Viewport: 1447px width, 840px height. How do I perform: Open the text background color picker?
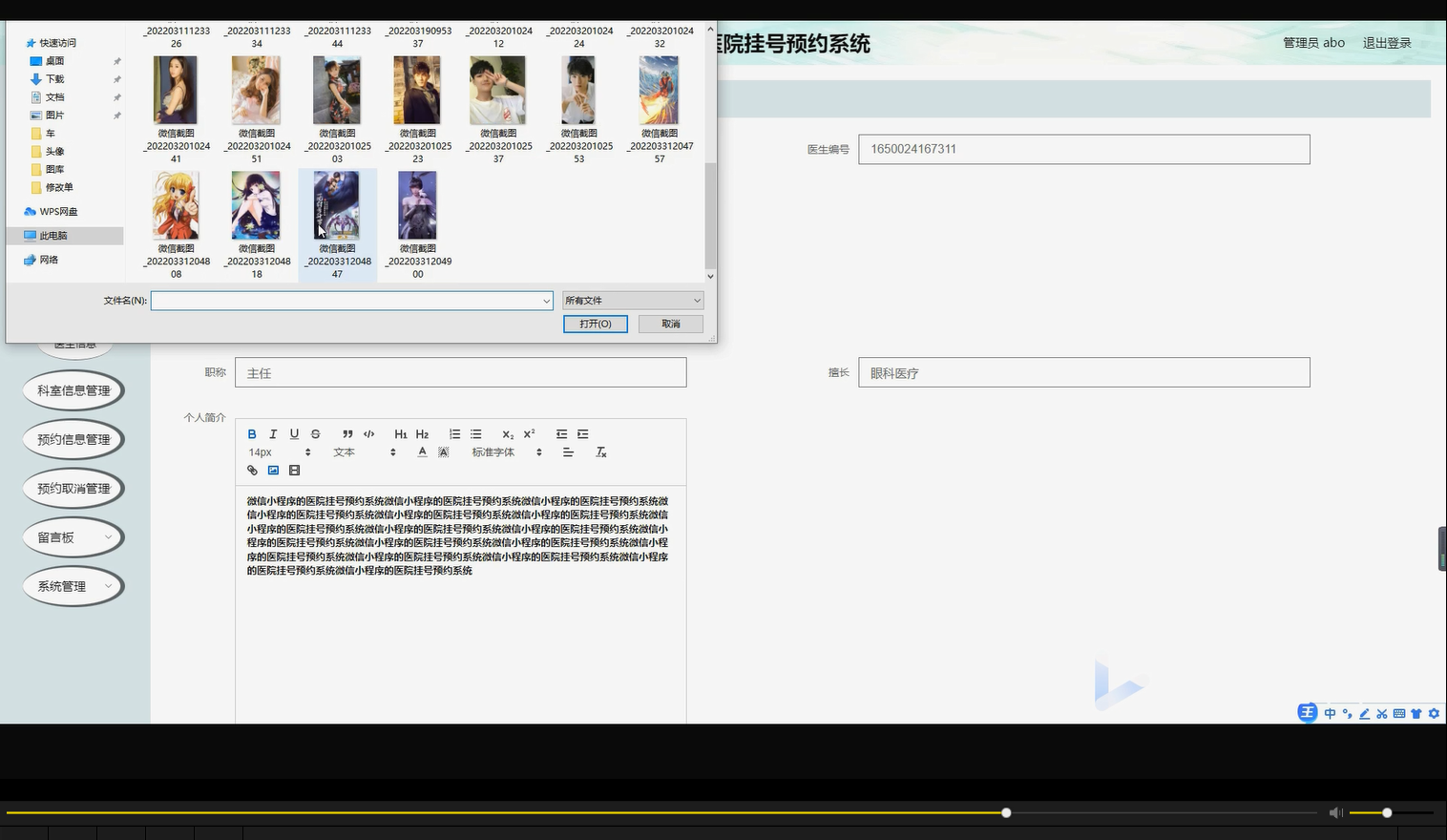tap(443, 452)
